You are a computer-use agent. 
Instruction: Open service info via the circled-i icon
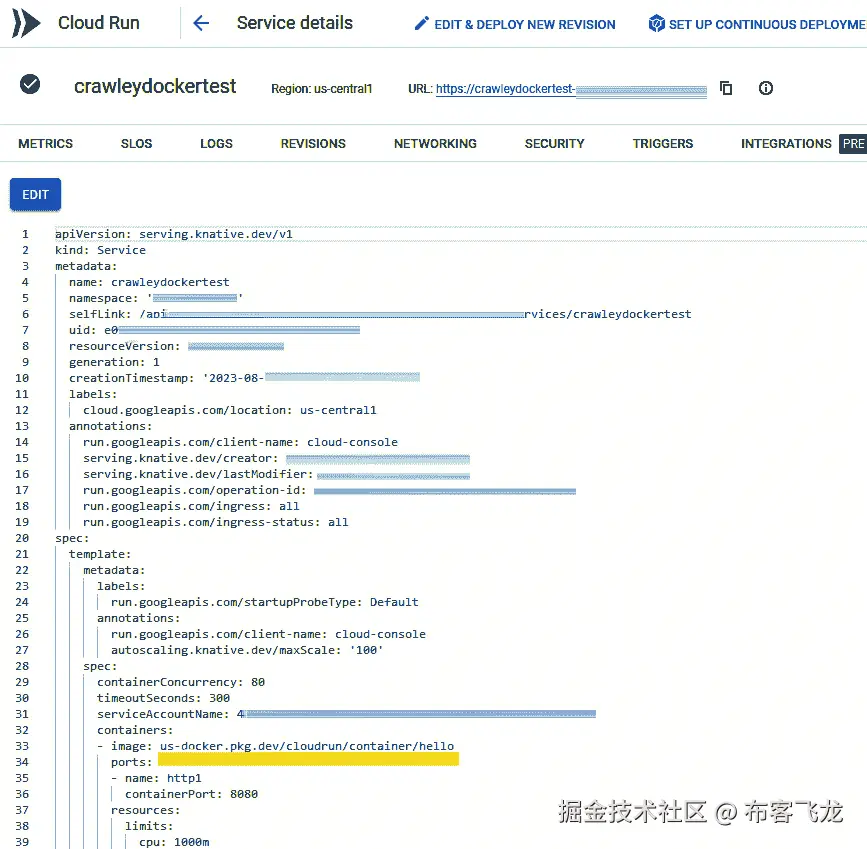tap(765, 88)
